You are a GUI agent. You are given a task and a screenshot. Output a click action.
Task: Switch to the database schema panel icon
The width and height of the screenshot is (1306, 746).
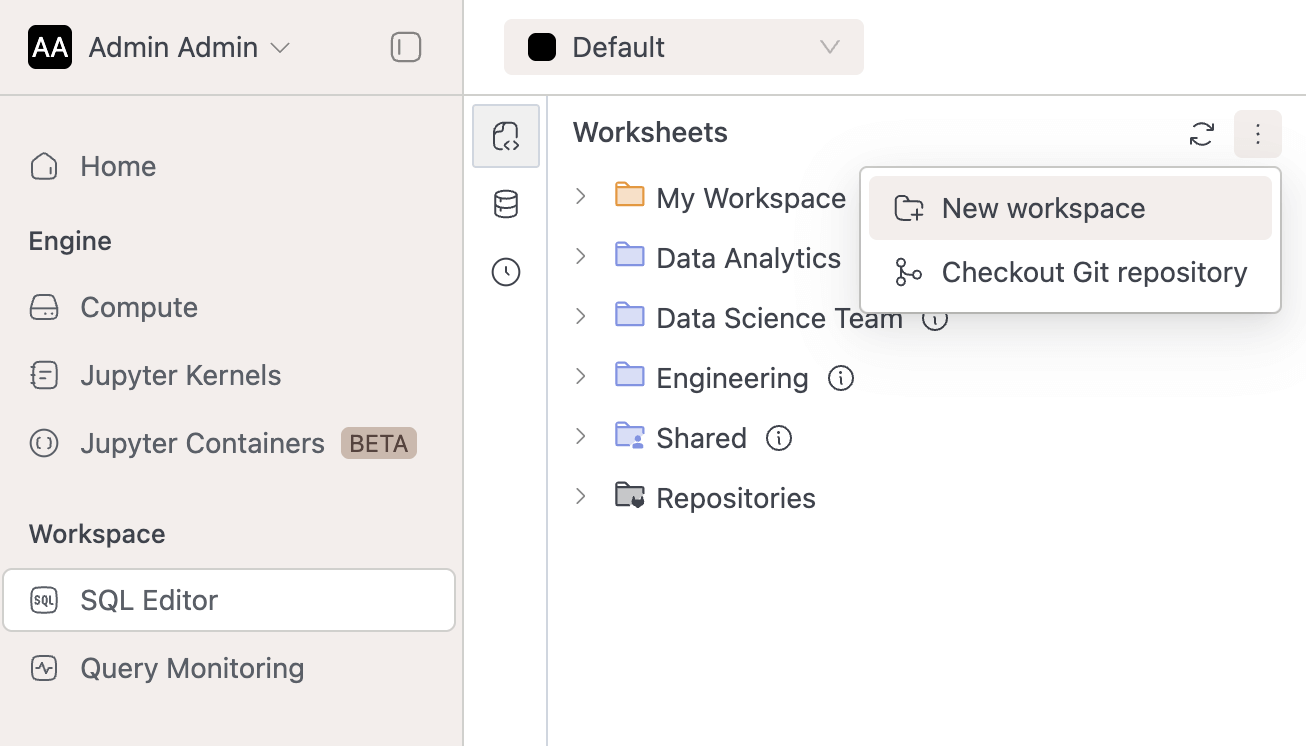pos(506,204)
